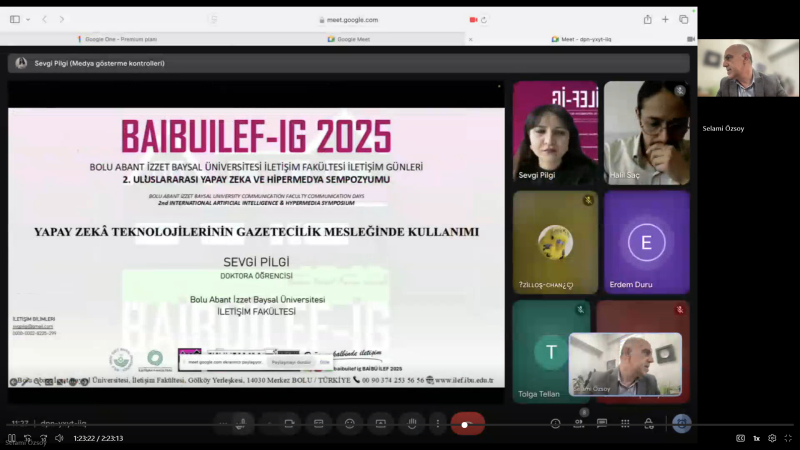Click the muted mic icon on ZILLOŞ-CHAN tile
This screenshot has width=800, height=450.
click(x=588, y=201)
